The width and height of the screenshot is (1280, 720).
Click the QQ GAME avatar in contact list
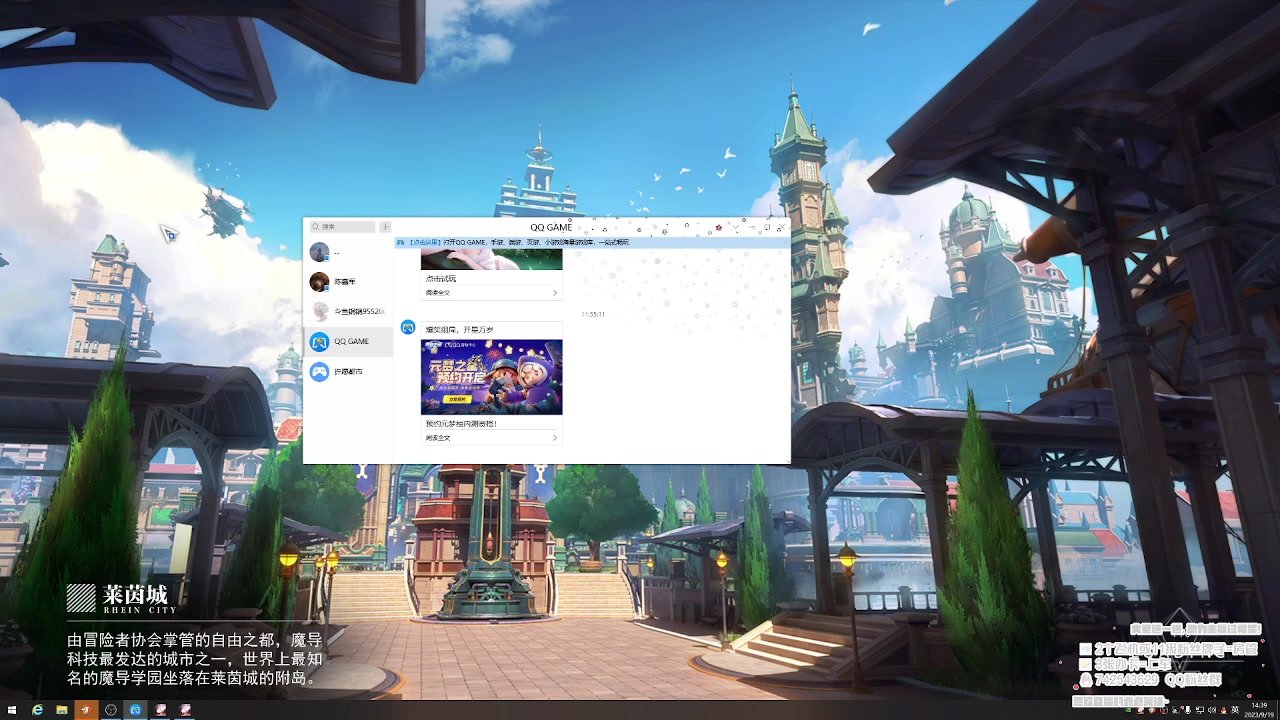click(319, 341)
